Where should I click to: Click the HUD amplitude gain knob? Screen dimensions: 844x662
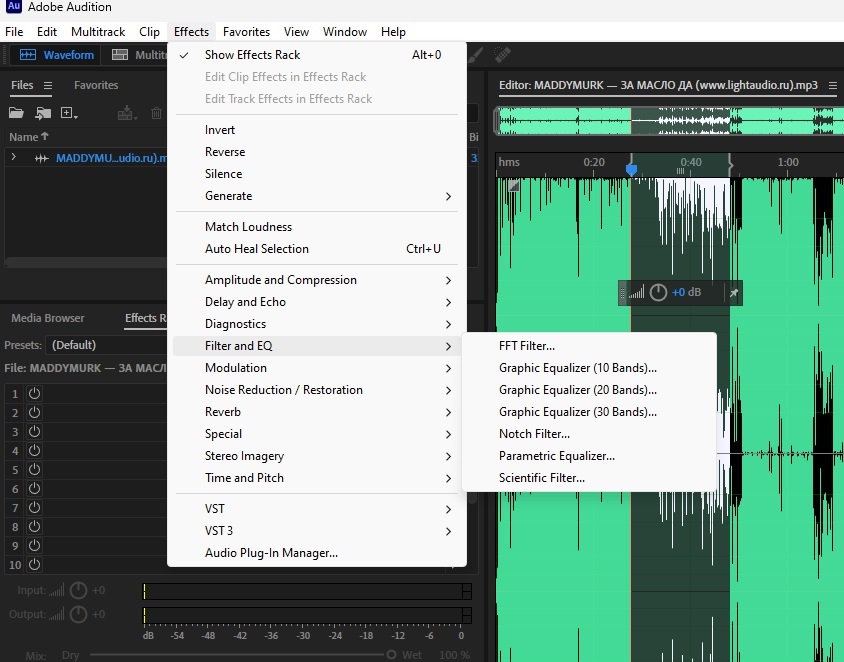[x=658, y=293]
